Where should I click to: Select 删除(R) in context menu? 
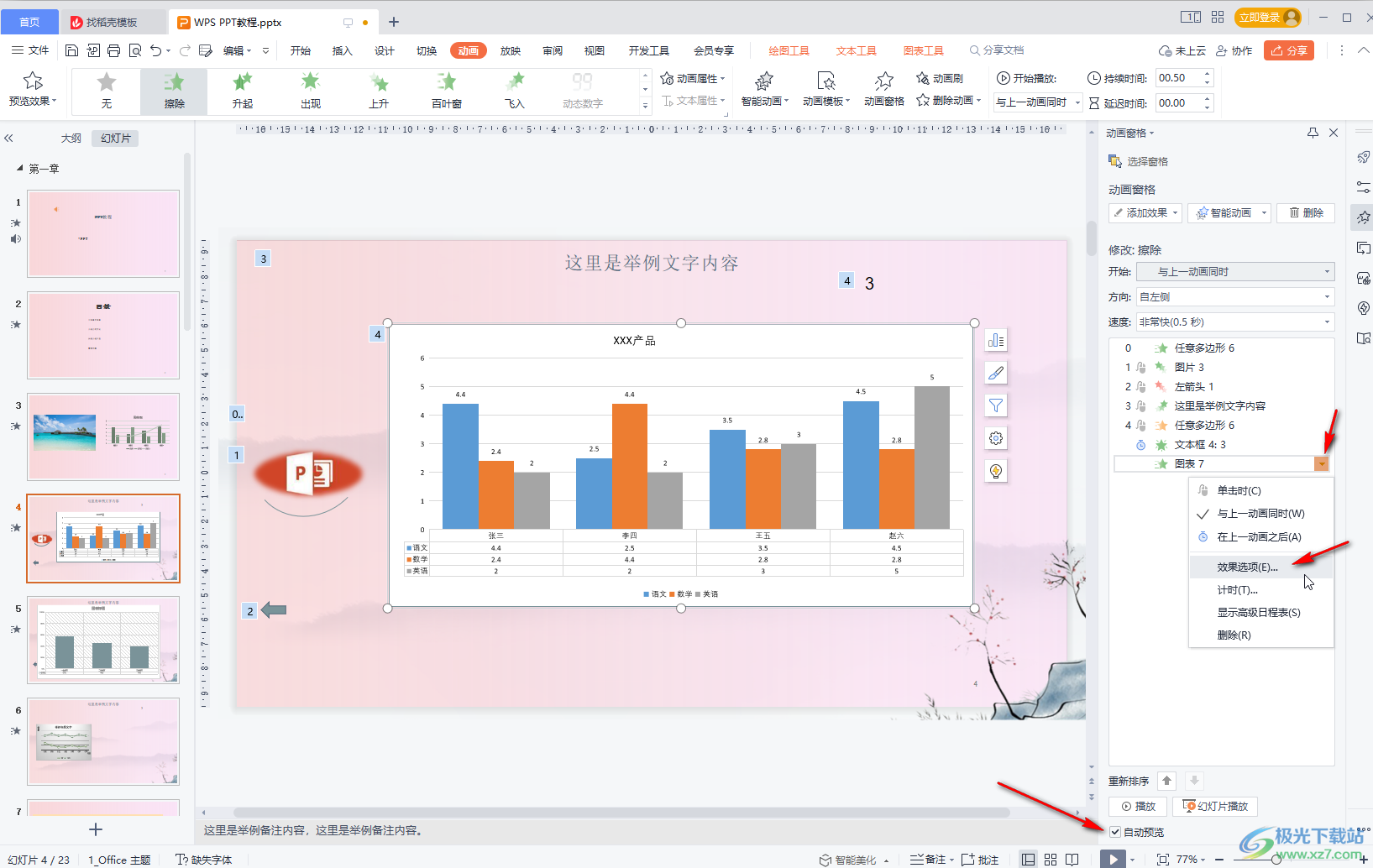tap(1260, 635)
